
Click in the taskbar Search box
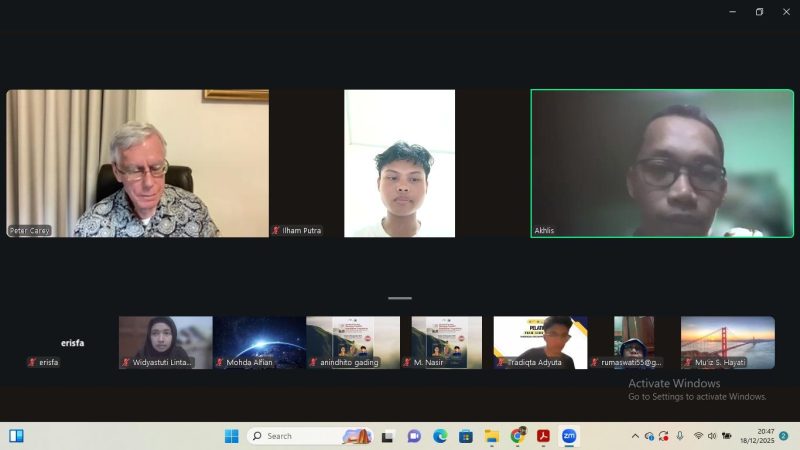(300, 436)
